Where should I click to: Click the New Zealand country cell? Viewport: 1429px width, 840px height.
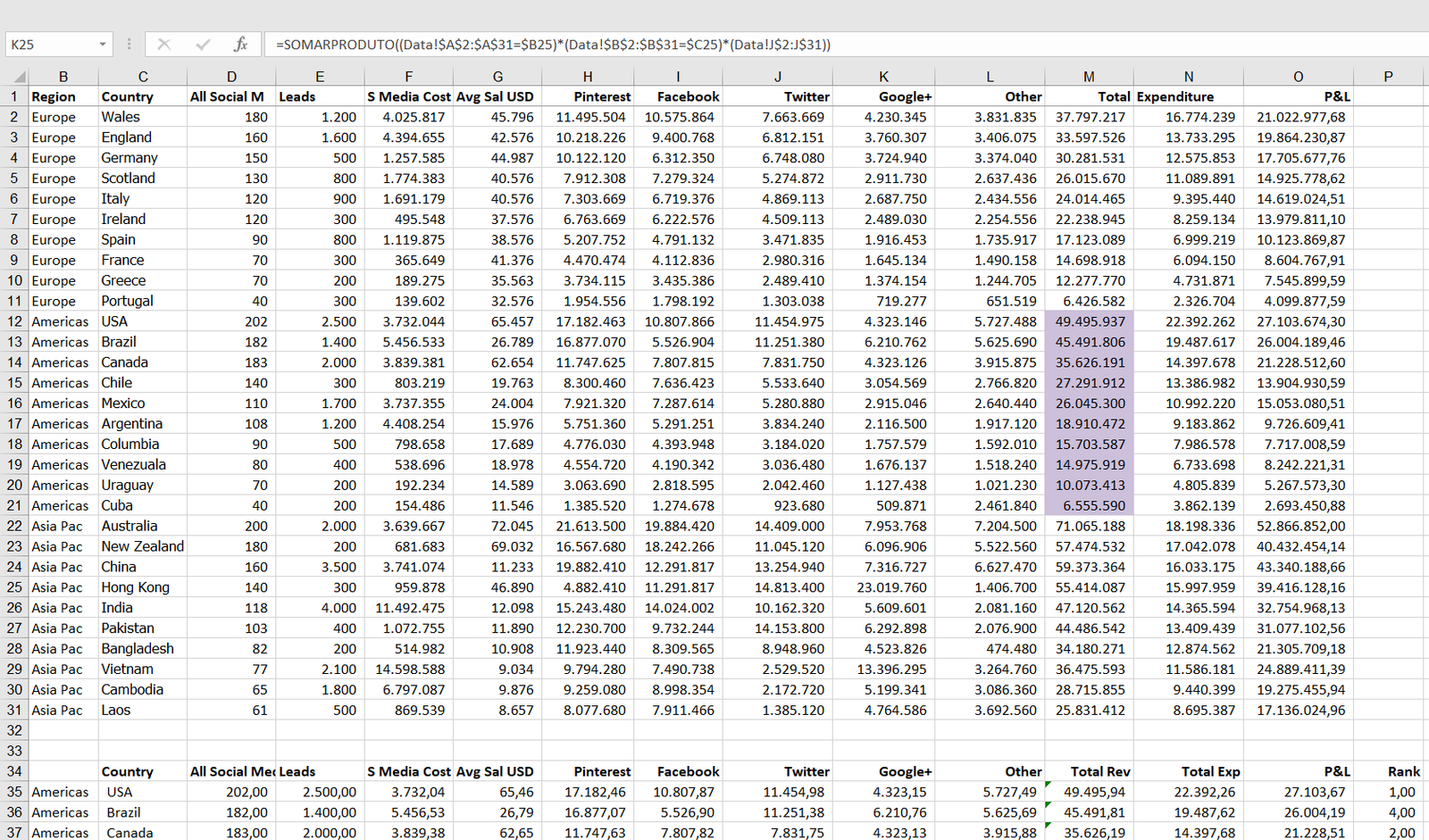[142, 546]
